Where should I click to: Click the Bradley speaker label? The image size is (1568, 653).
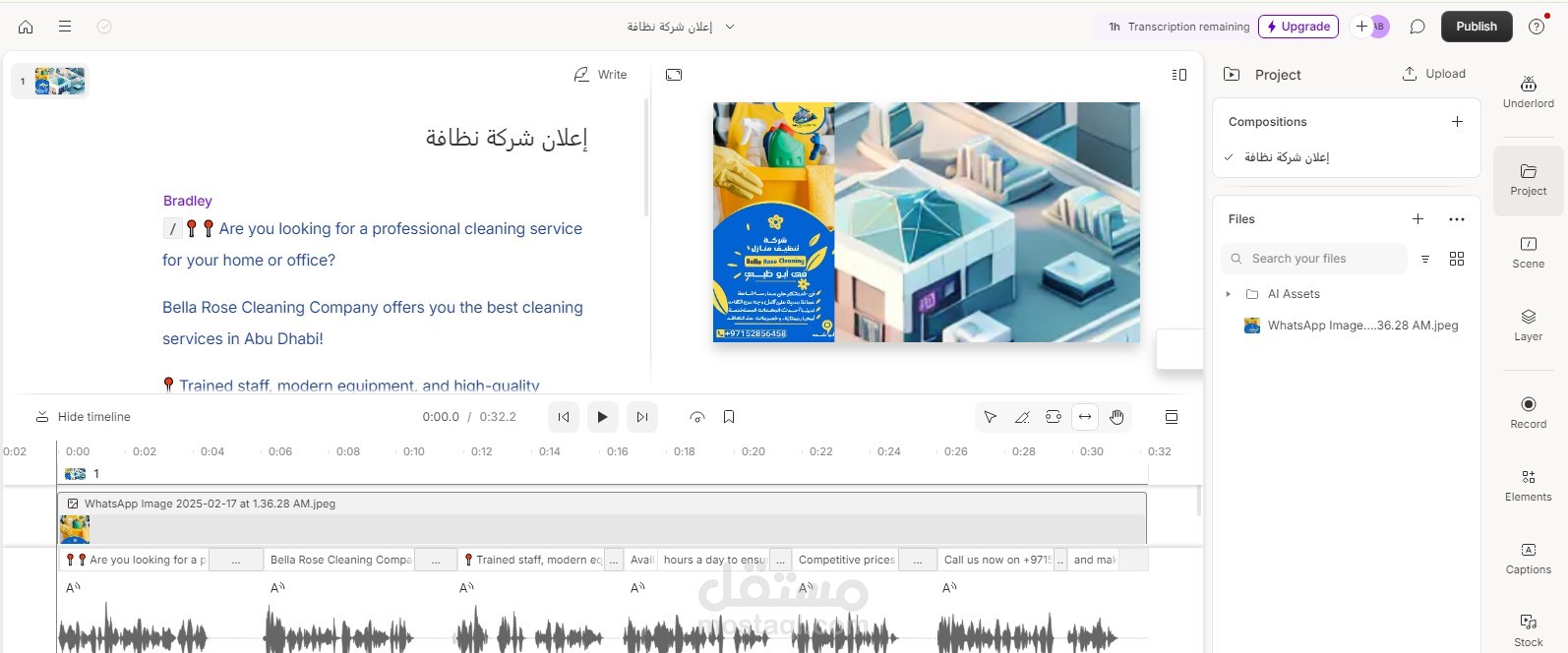point(187,201)
